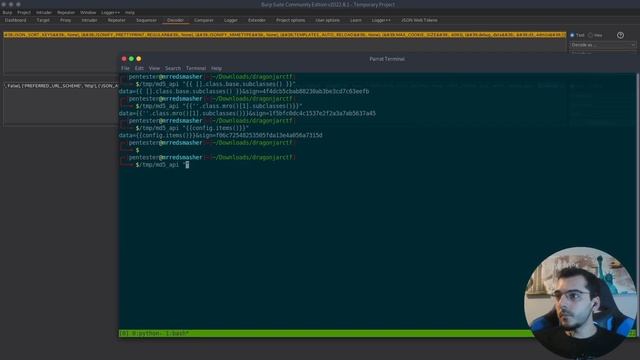Click the circular webcam overlay

(x=580, y=302)
